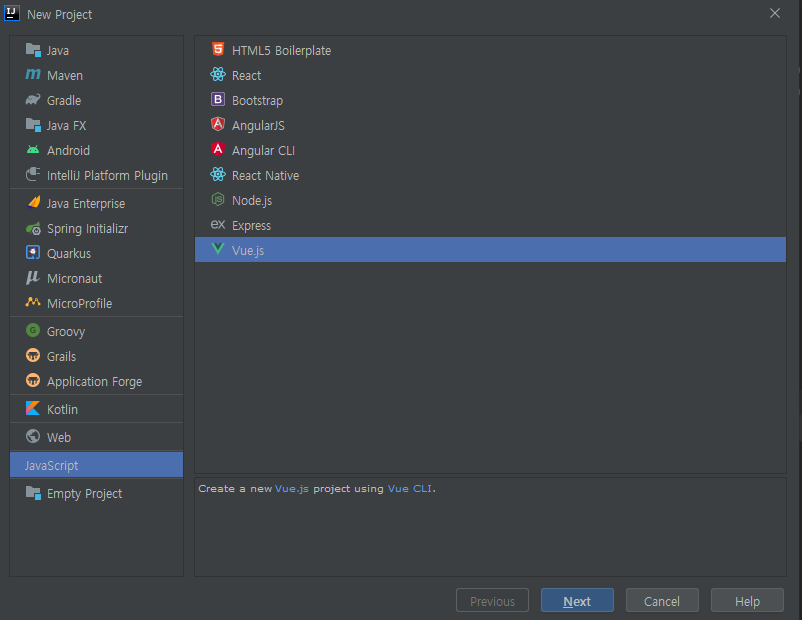Image resolution: width=802 pixels, height=620 pixels.
Task: Pick the React Native template
Action: click(x=490, y=176)
